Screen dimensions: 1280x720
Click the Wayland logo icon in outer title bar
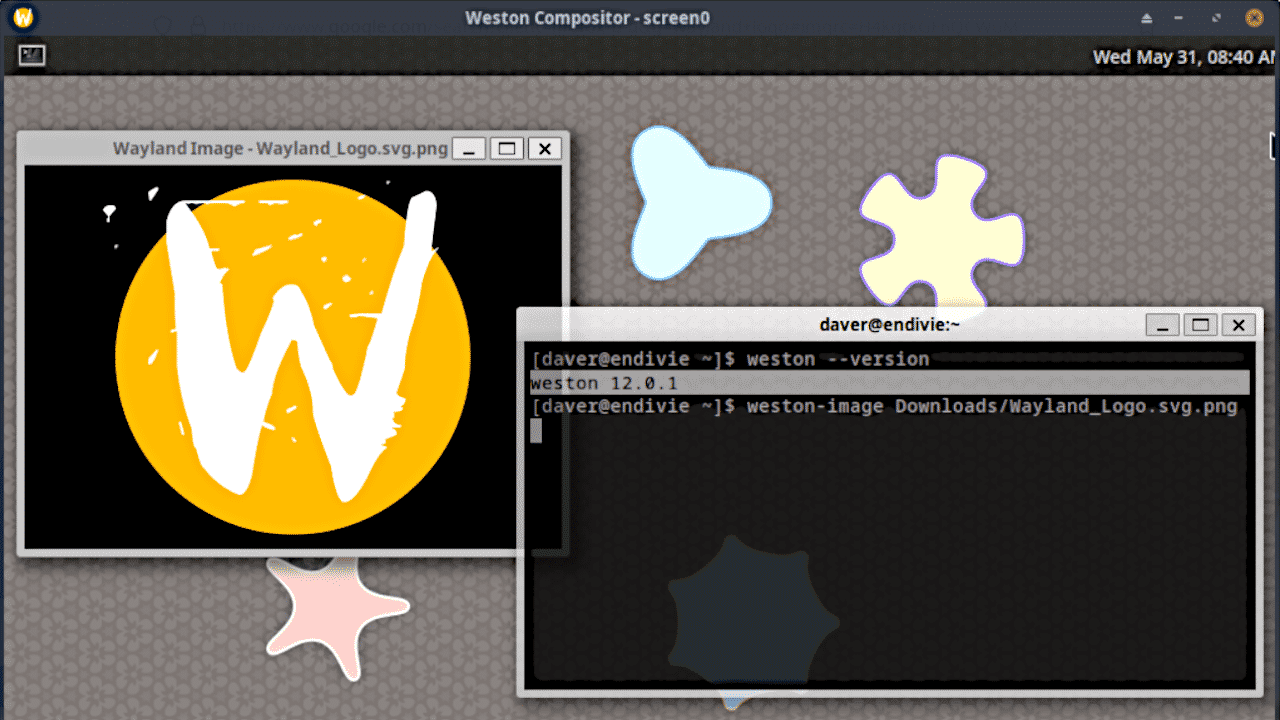coord(24,17)
